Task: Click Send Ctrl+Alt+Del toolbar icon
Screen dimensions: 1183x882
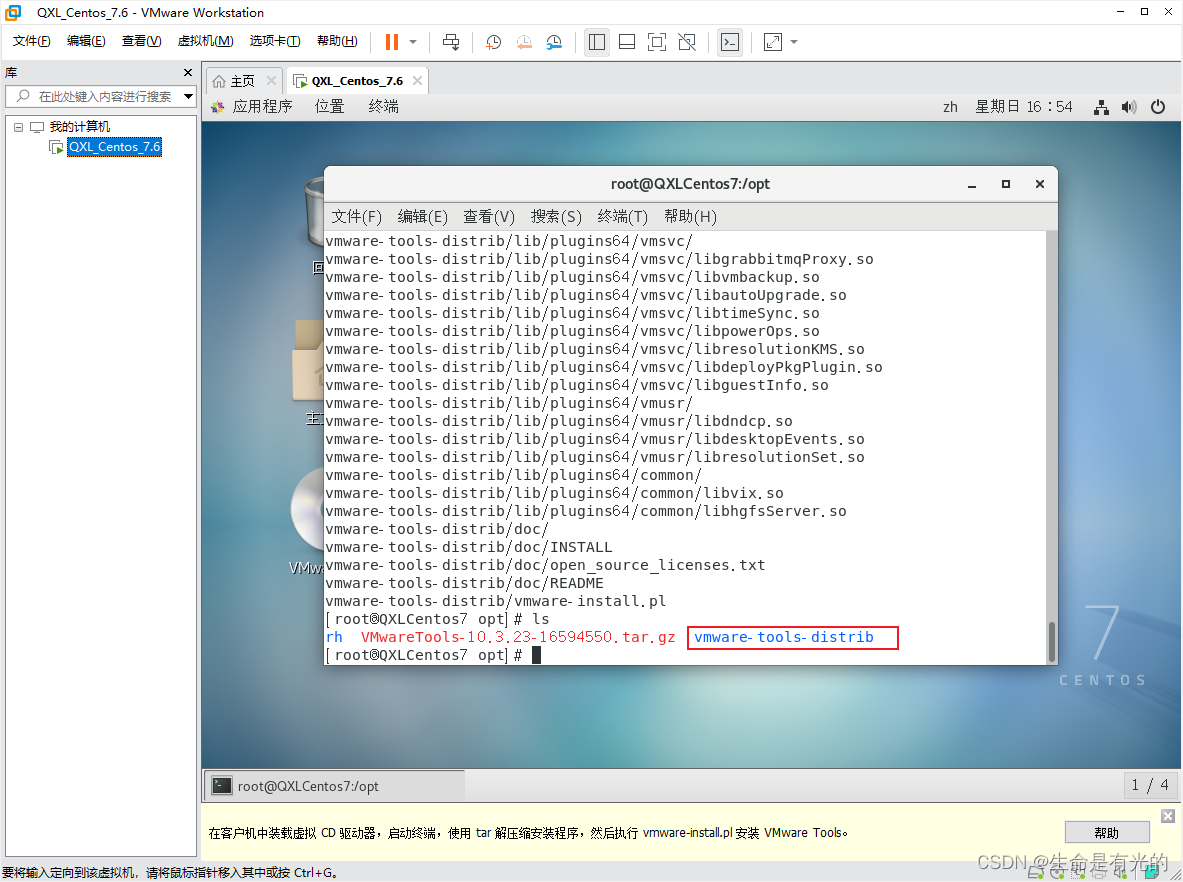Action: [x=451, y=42]
